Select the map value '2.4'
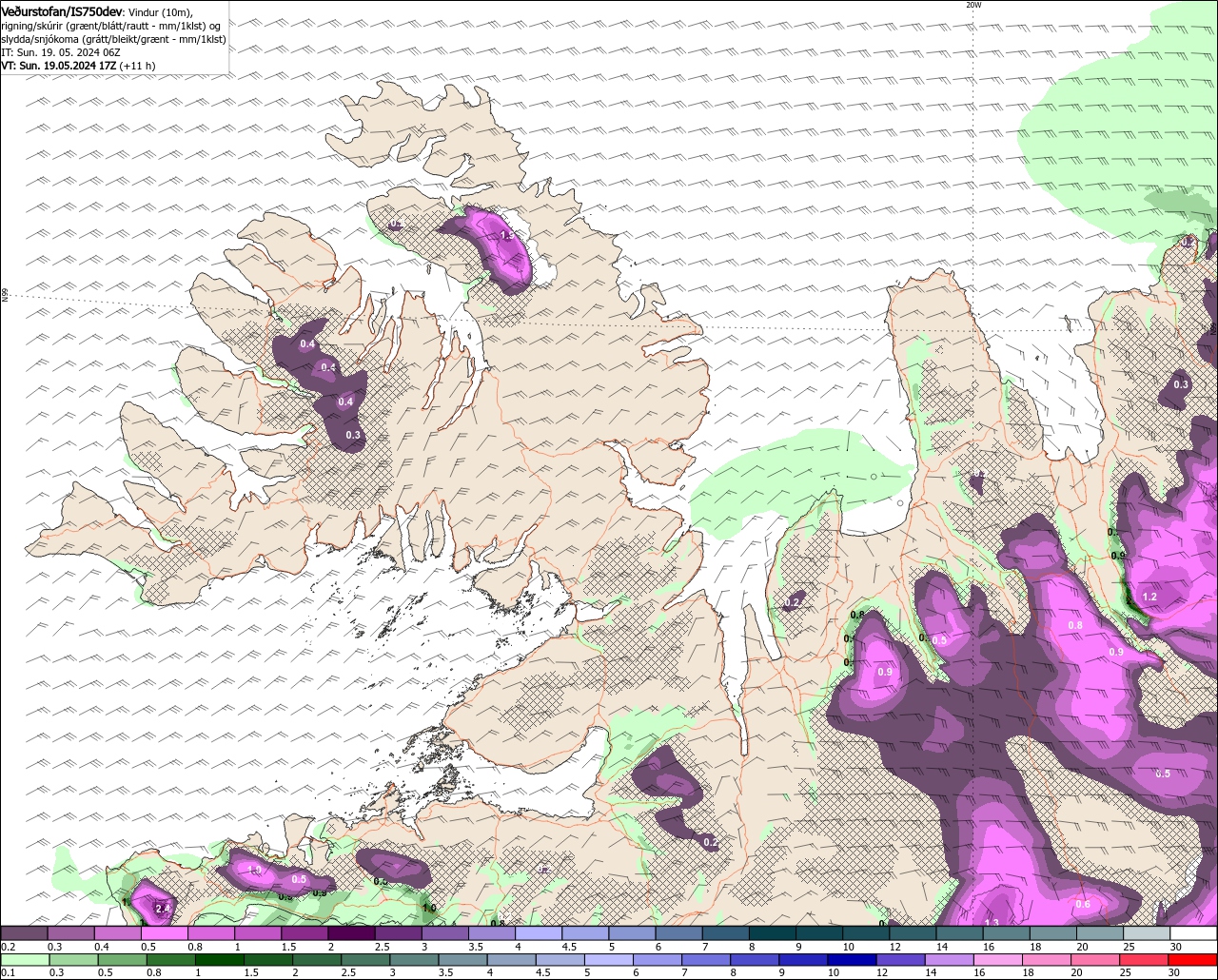Viewport: 1218px width, 980px height. coord(163,909)
